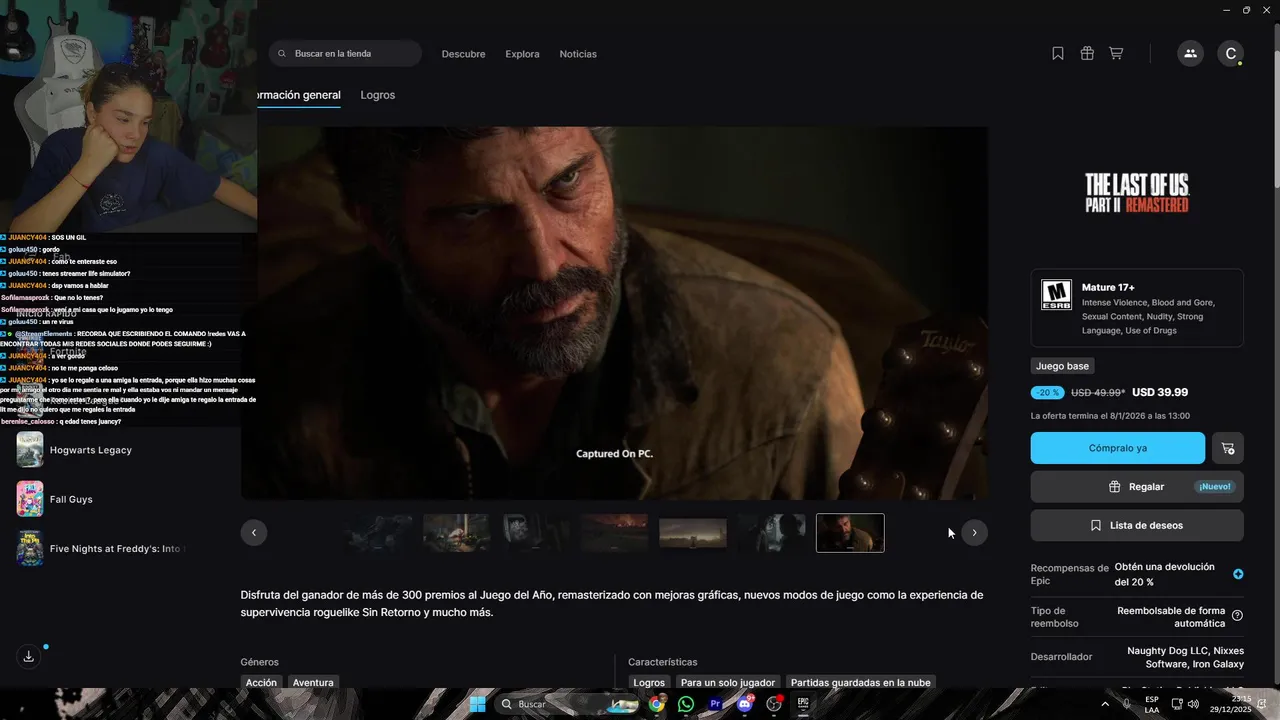Image resolution: width=1280 pixels, height=720 pixels.
Task: Open the volume control in system tray
Action: pyautogui.click(x=1194, y=704)
